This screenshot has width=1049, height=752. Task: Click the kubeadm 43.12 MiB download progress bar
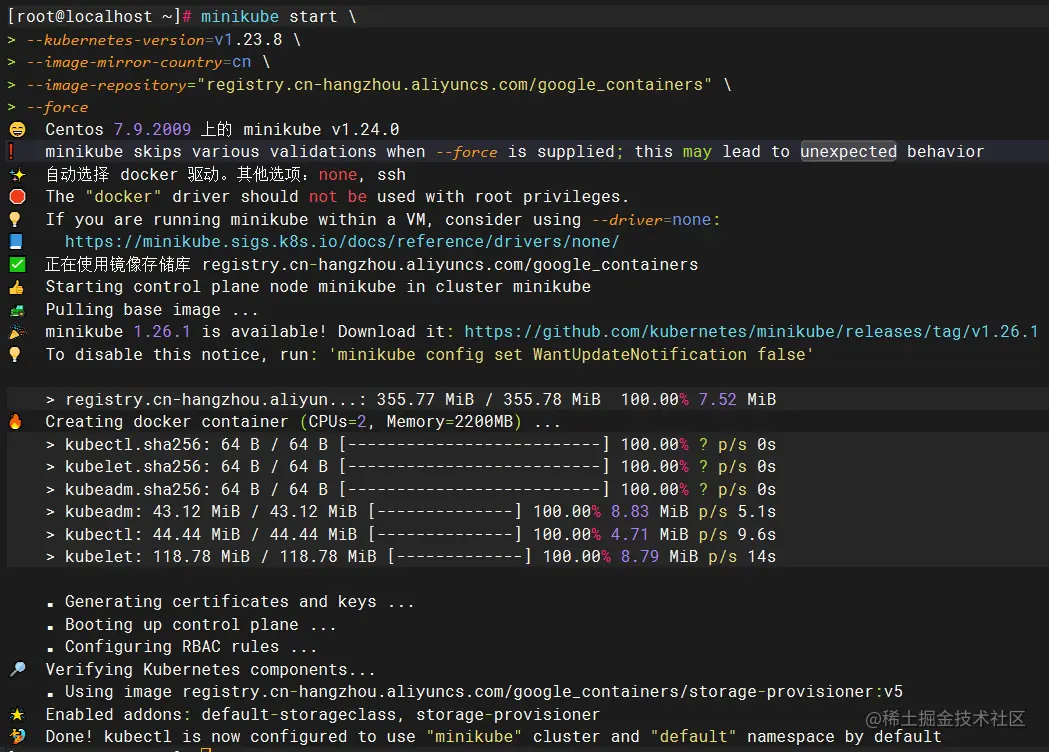[445, 512]
